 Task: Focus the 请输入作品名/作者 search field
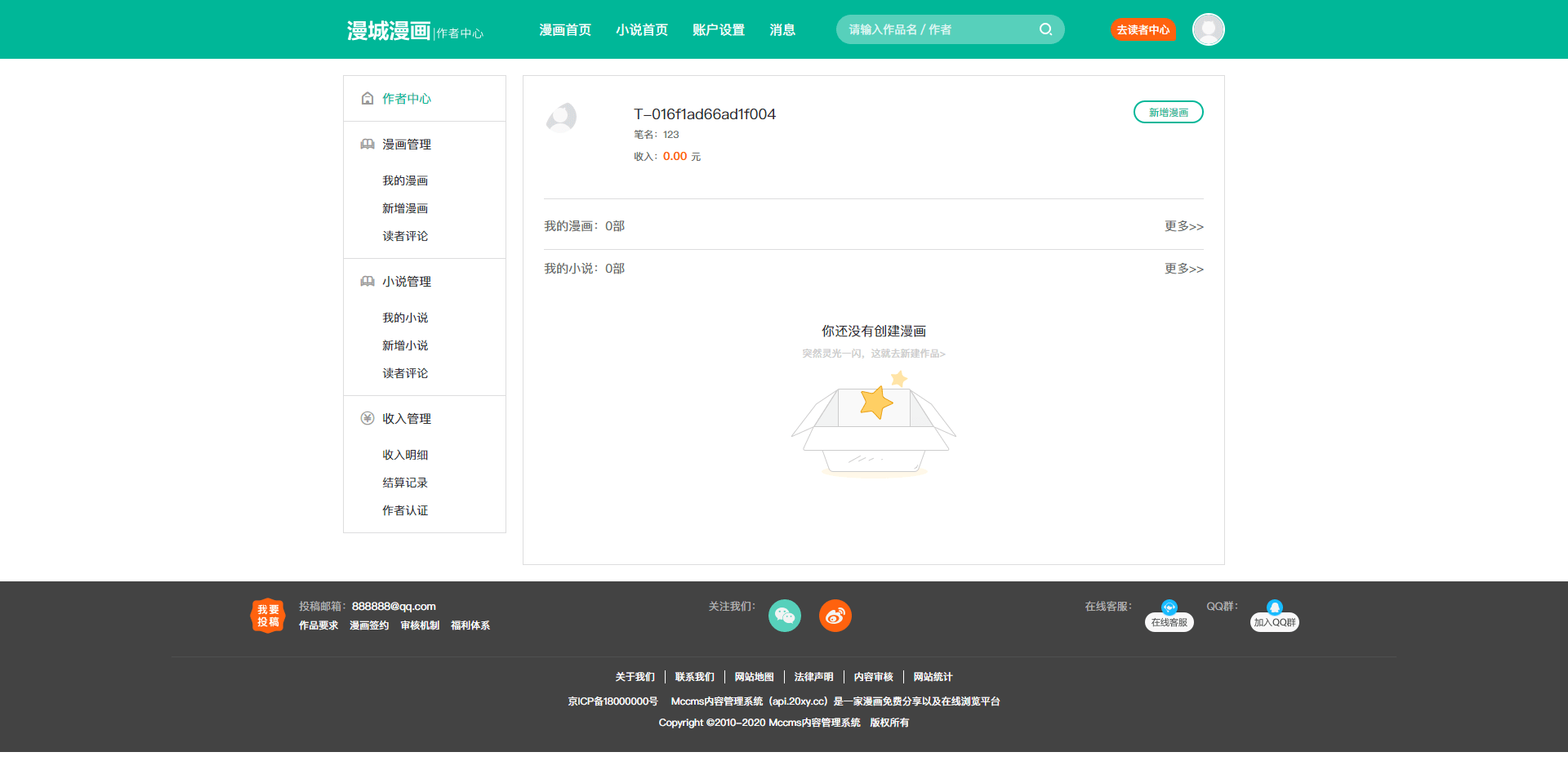pyautogui.click(x=939, y=29)
